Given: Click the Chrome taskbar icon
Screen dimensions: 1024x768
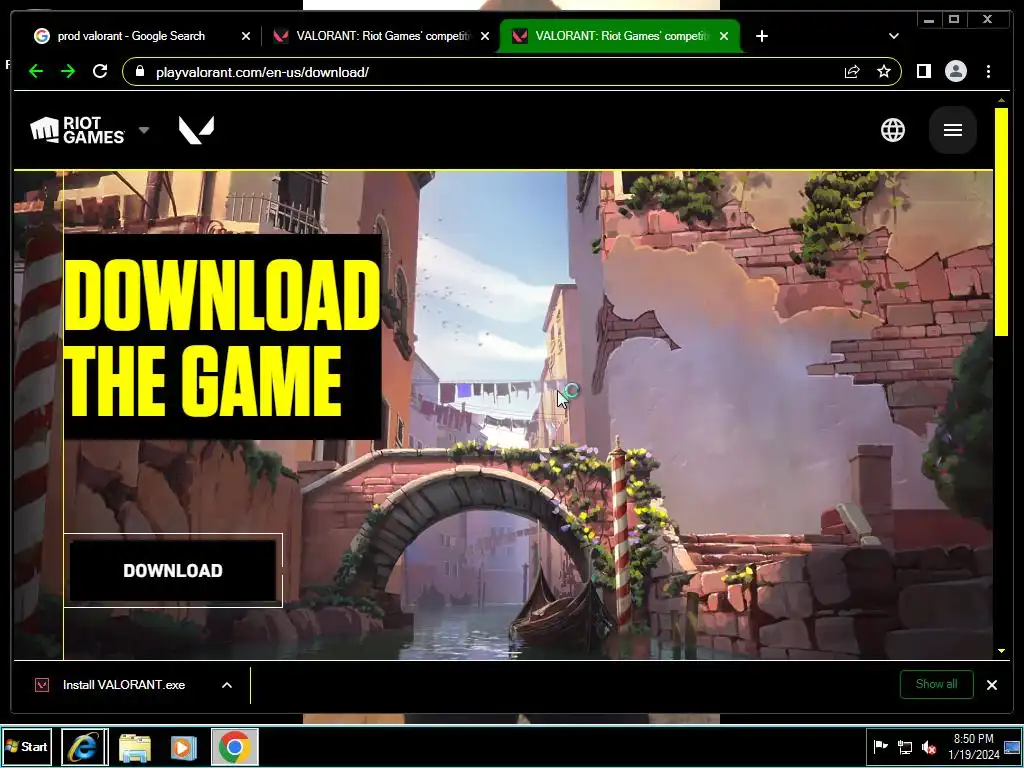Looking at the screenshot, I should pos(234,746).
